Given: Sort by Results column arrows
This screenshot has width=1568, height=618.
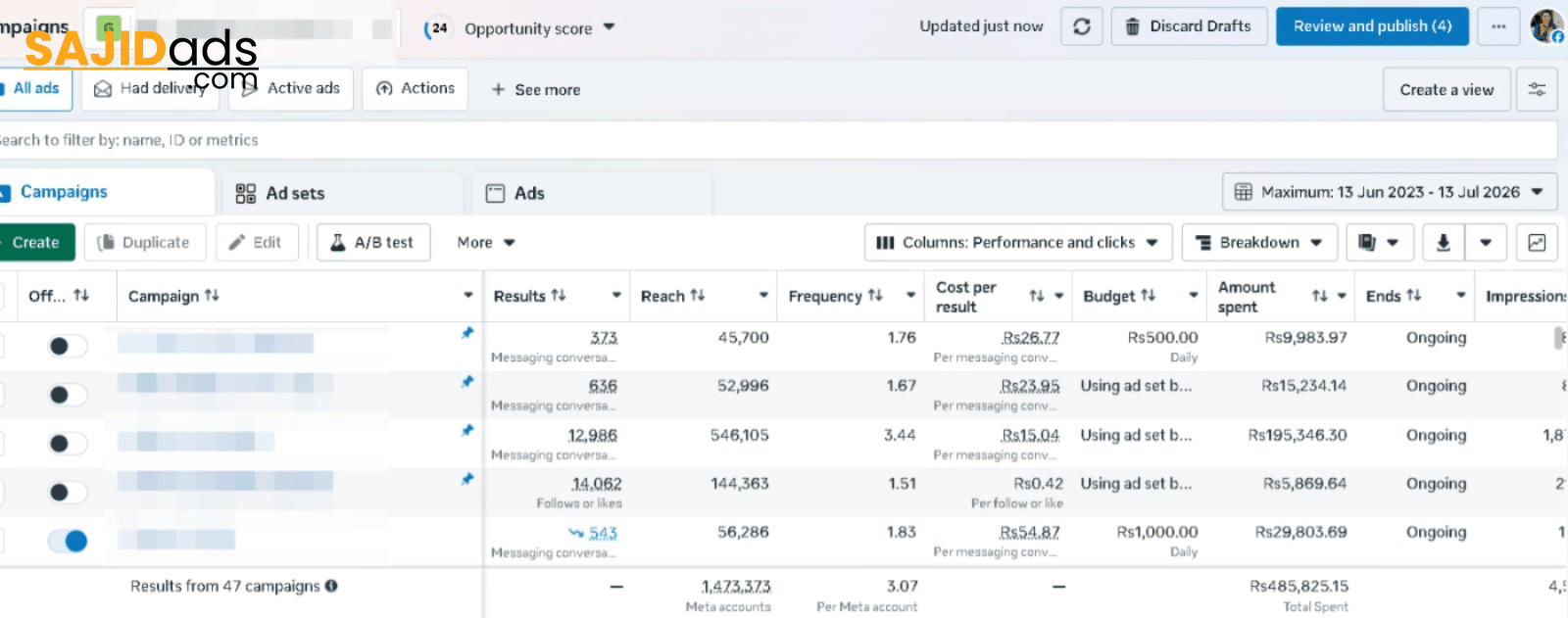Looking at the screenshot, I should click(559, 296).
